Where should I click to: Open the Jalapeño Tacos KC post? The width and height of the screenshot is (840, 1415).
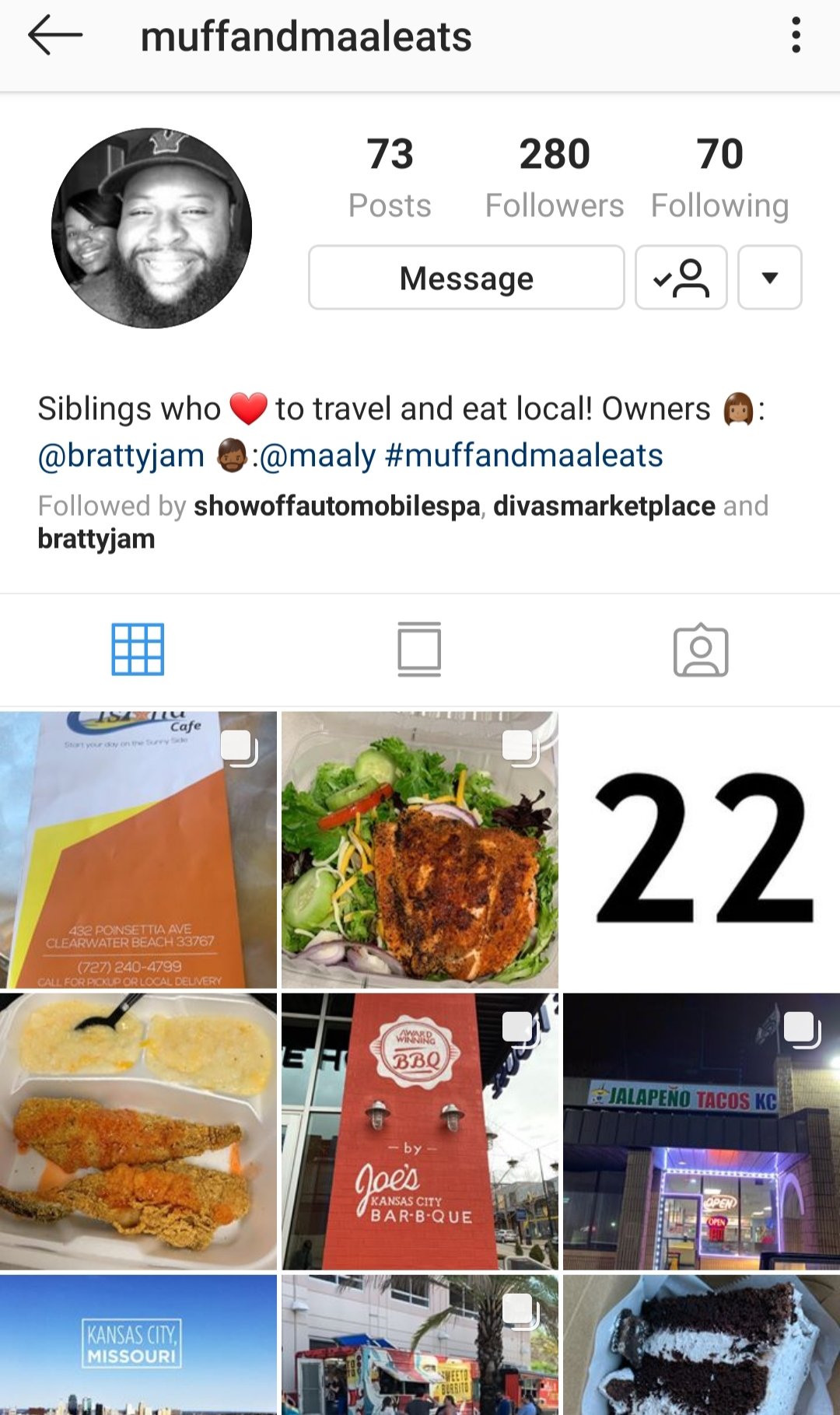[702, 1131]
